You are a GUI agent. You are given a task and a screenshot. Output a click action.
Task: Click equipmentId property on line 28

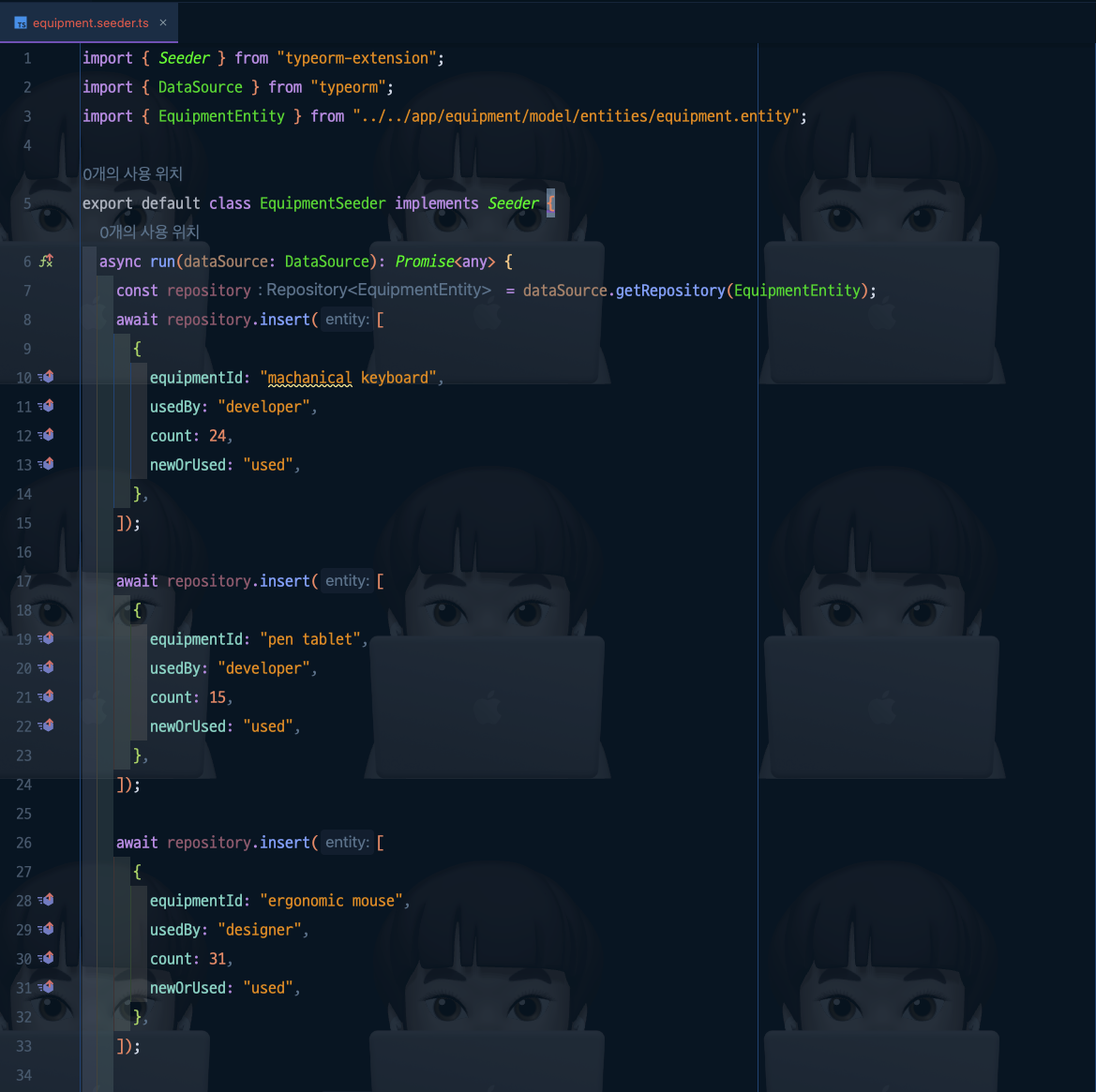click(196, 902)
